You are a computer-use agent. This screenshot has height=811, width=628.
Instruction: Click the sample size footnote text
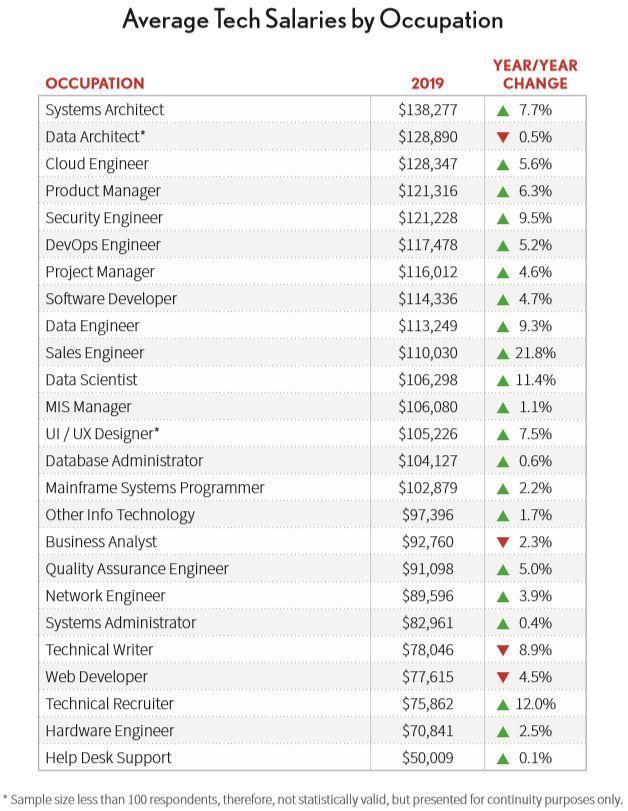[313, 799]
